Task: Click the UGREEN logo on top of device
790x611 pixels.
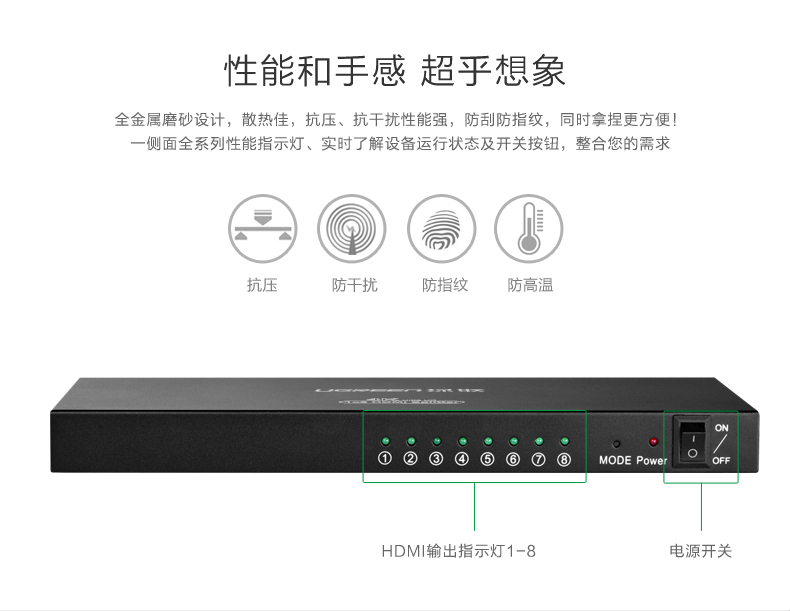Action: [400, 390]
